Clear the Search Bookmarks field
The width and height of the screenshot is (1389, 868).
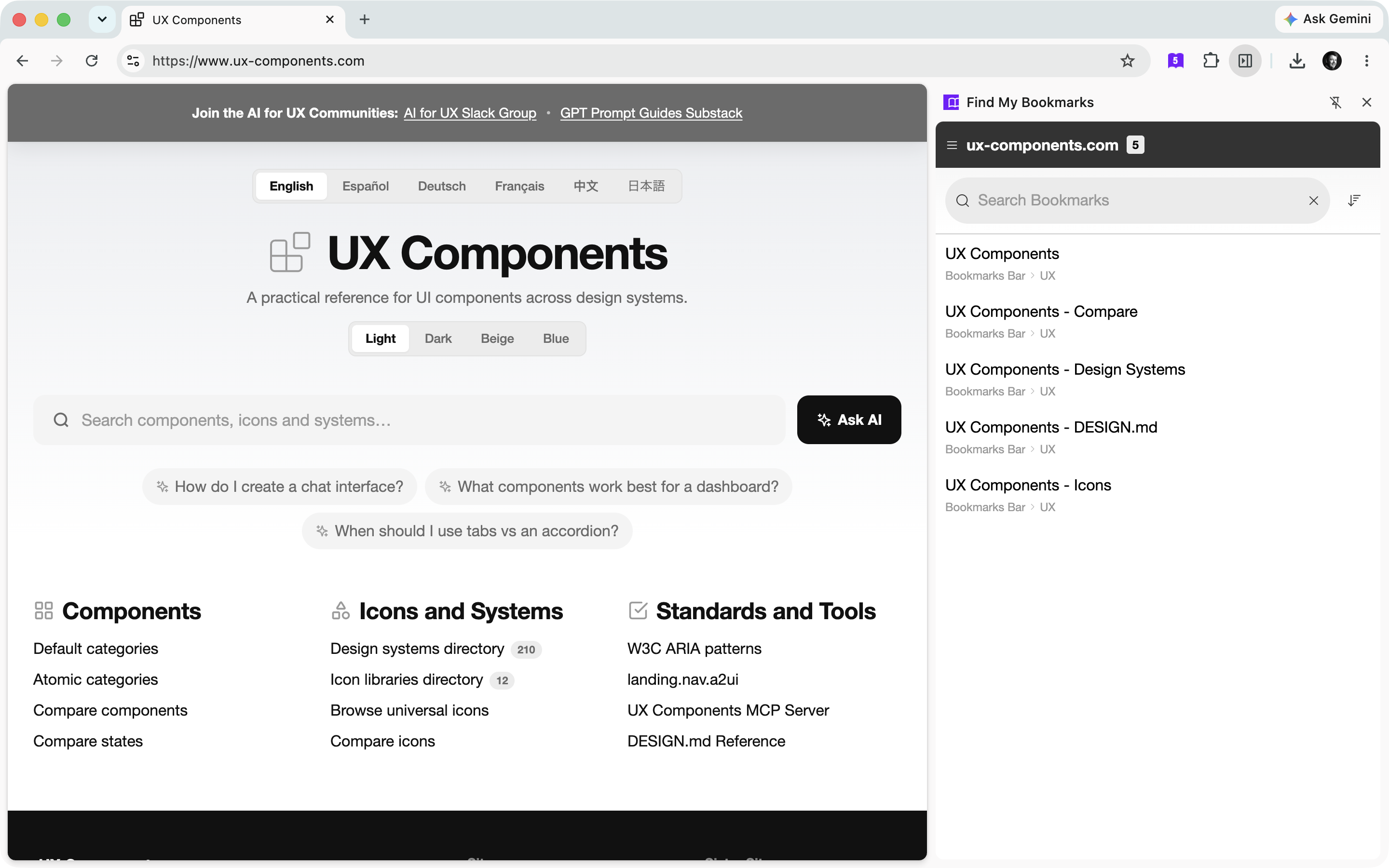click(1313, 200)
